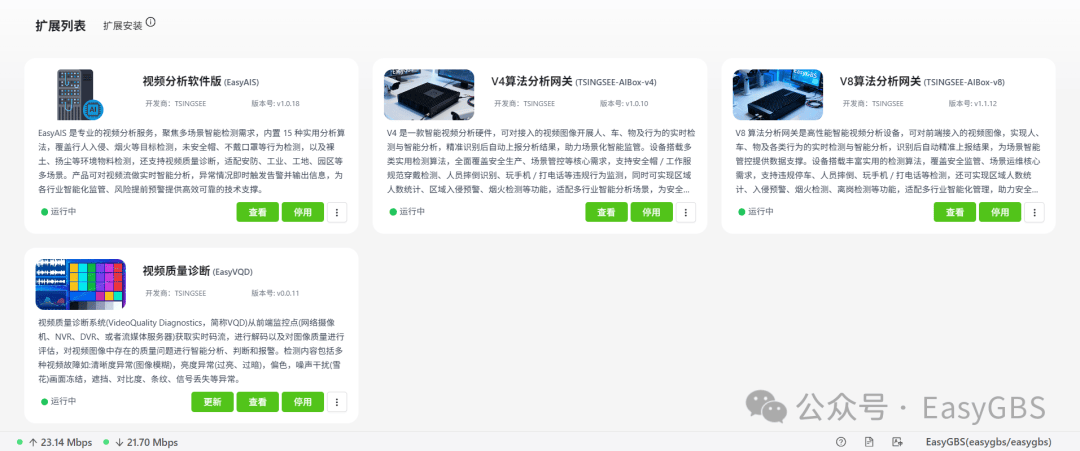
Task: Click the 视频质量诊断 title text
Action: click(x=176, y=271)
